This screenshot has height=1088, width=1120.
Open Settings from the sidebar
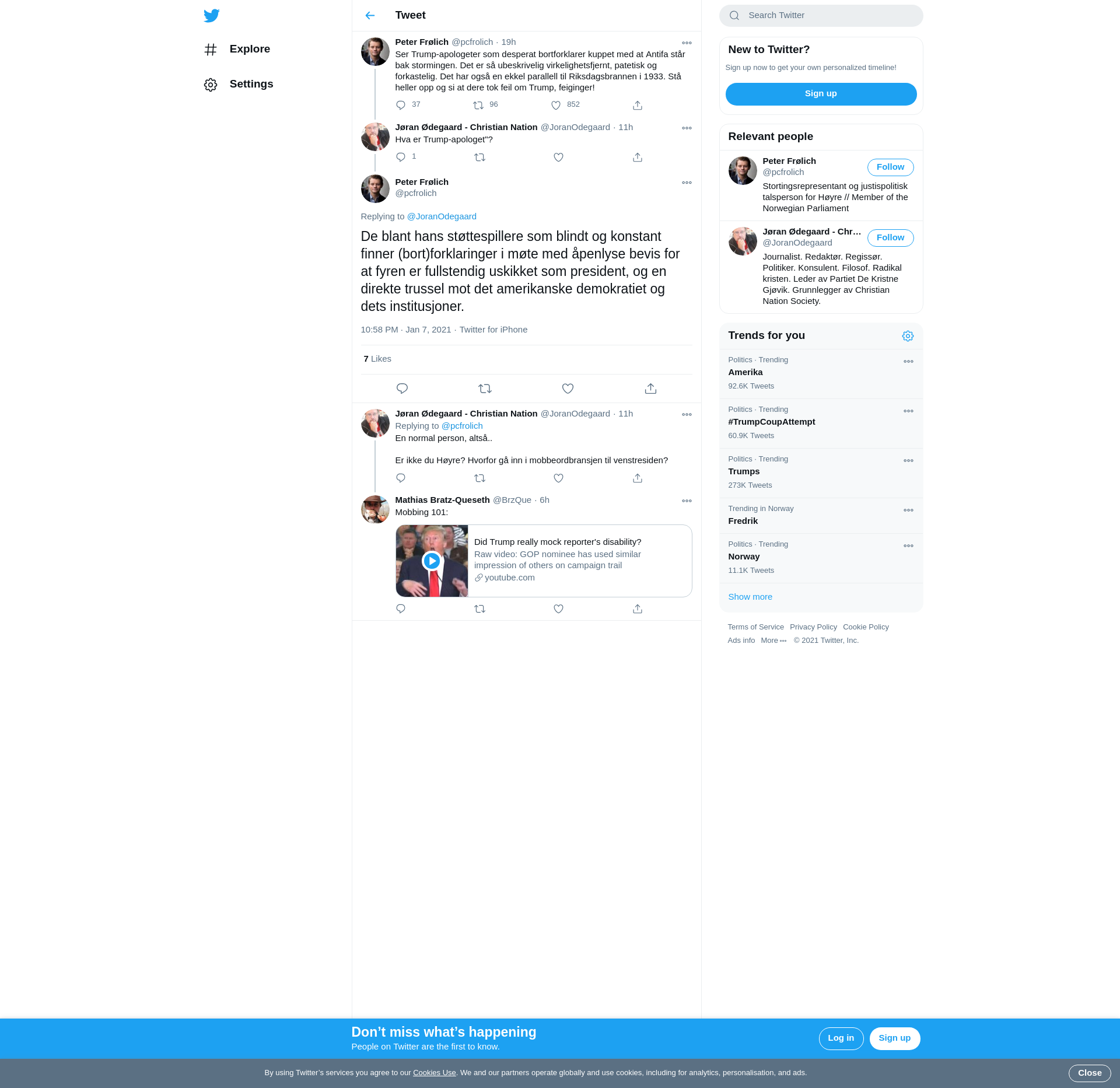(239, 84)
